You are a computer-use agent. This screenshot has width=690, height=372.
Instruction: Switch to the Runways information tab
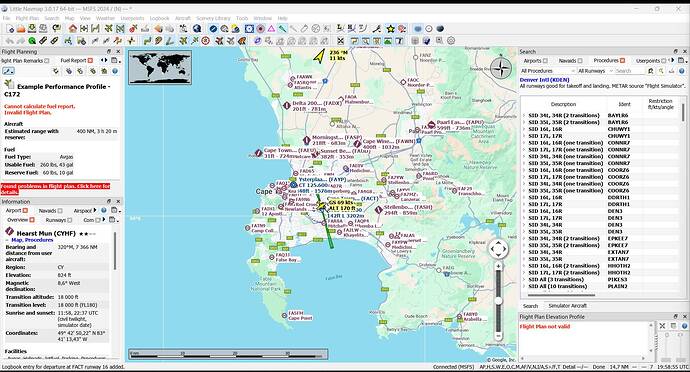pos(58,220)
